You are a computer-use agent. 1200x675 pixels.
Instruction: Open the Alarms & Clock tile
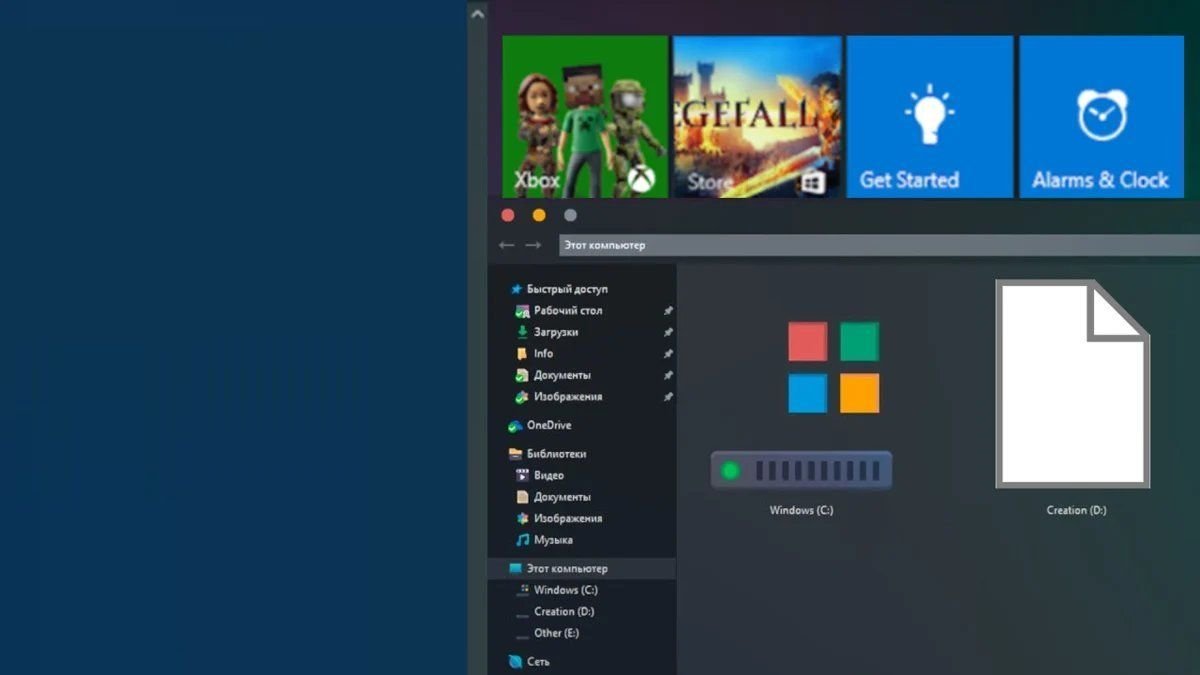tap(1101, 117)
